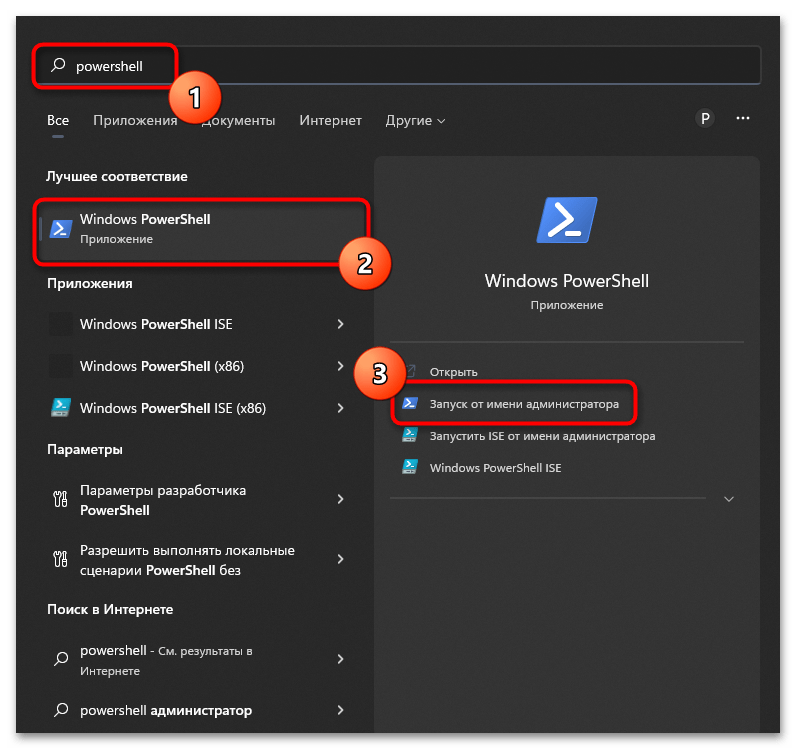The width and height of the screenshot is (796, 749).
Task: Click tools icon for Разрешить выполнять локальные сценарии
Action: 60,559
